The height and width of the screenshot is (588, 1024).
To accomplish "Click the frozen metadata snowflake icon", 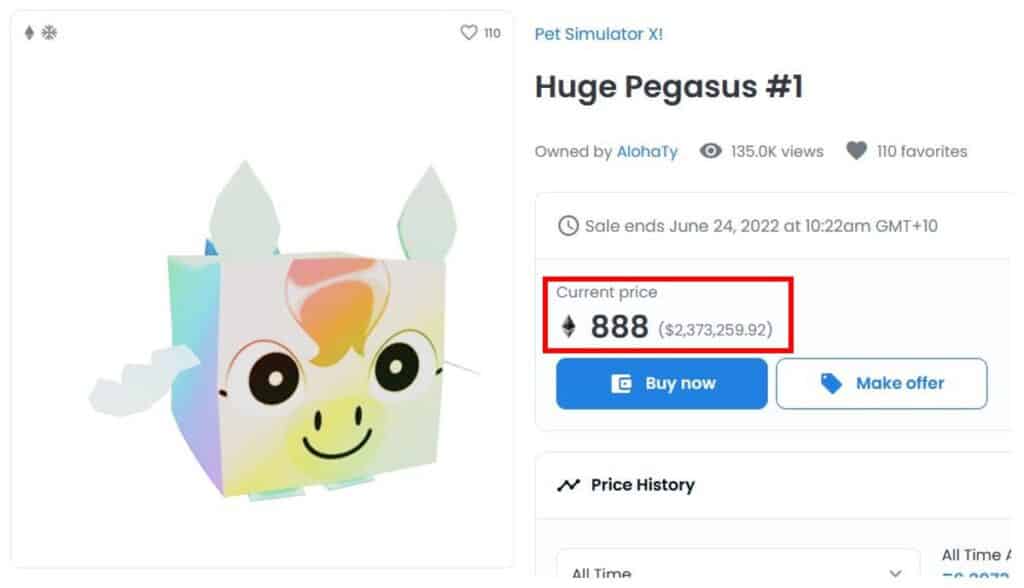I will click(x=48, y=32).
